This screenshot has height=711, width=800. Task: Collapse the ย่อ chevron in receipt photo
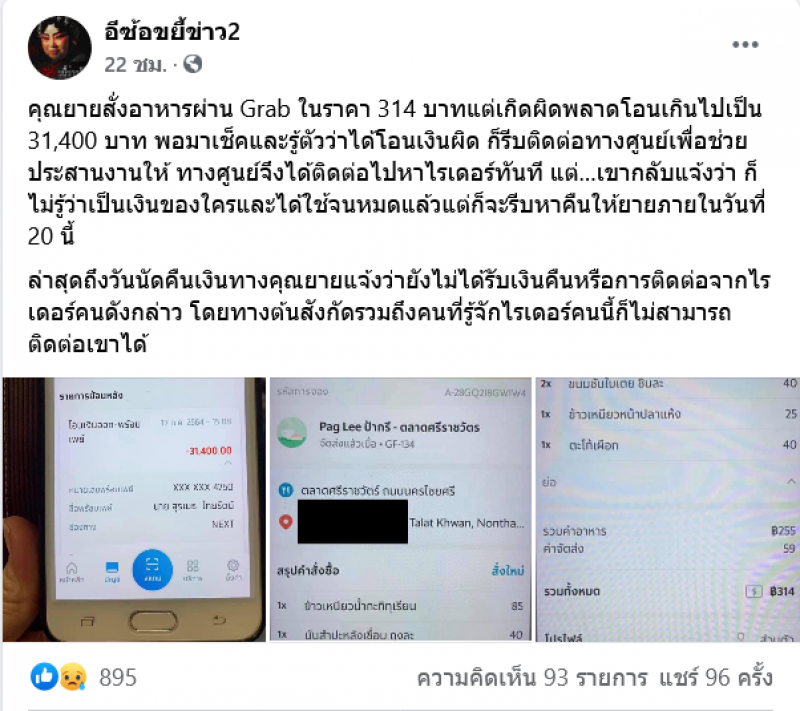791,481
